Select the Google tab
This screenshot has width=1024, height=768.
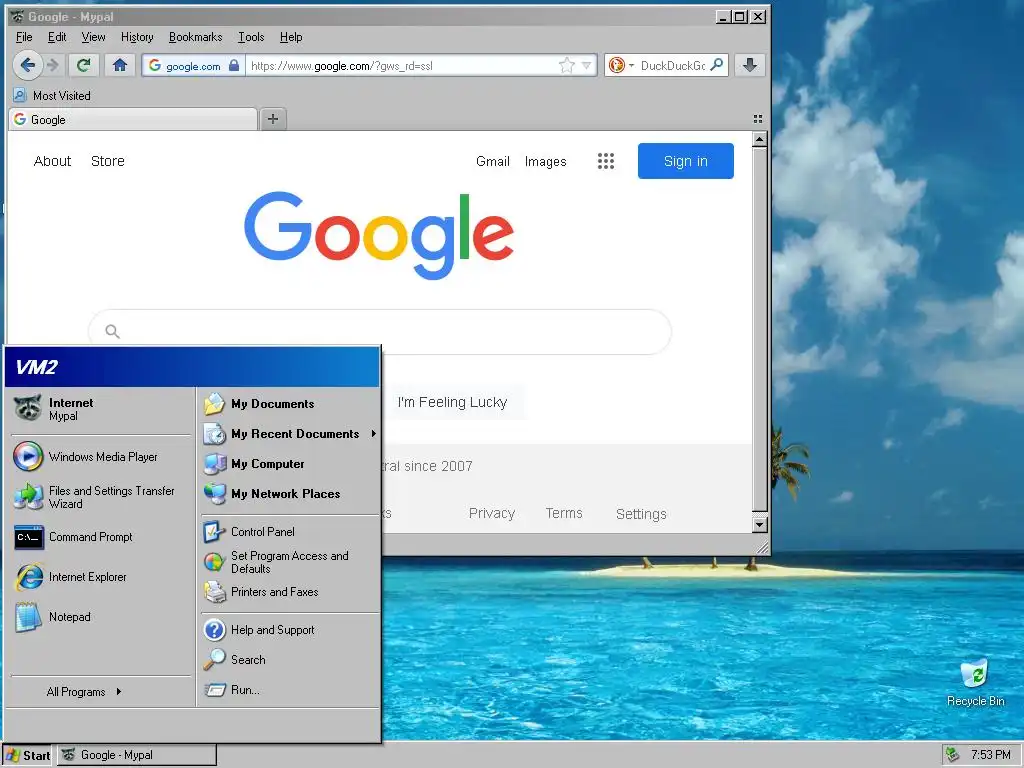(x=133, y=120)
